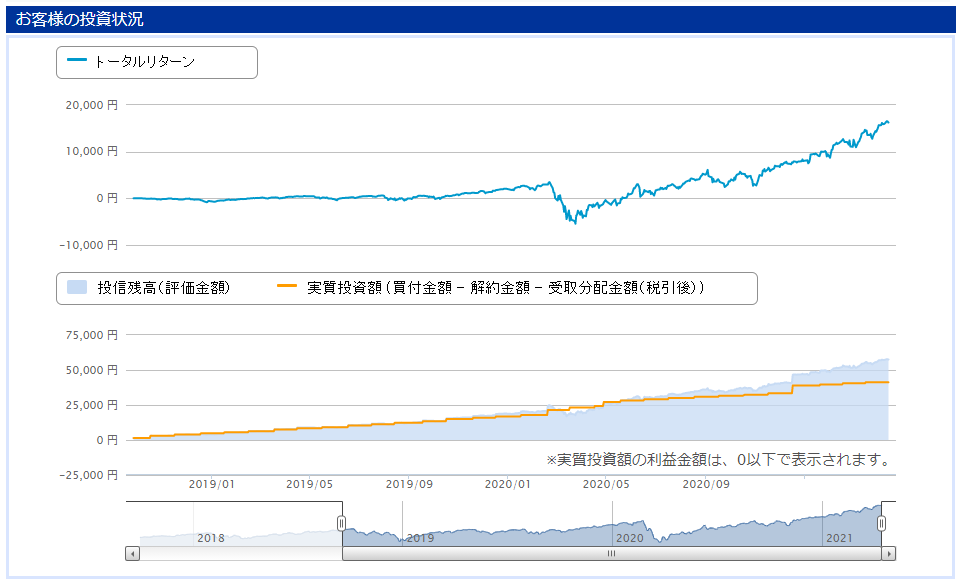This screenshot has width=962, height=580.
Task: Click the light blue 投信残高 legend swatch
Action: 77,287
